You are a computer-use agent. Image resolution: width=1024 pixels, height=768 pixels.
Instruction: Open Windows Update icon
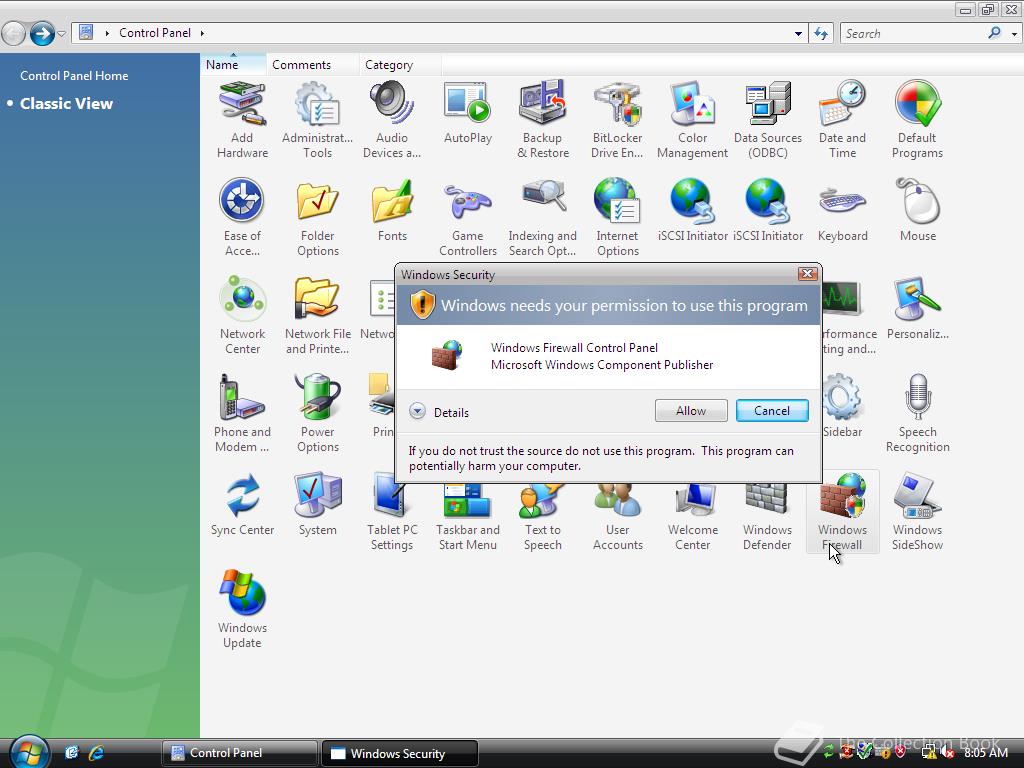click(x=242, y=609)
